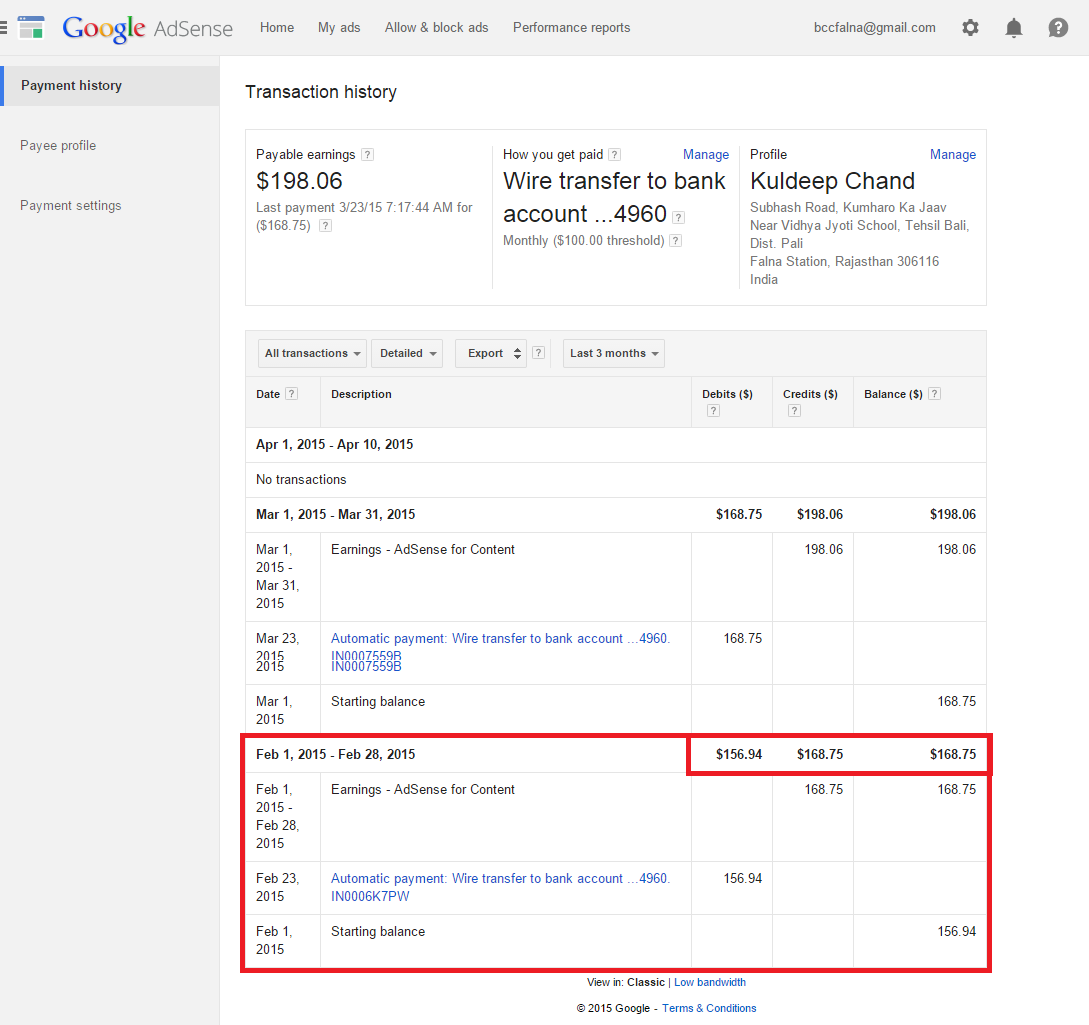Screen dimensions: 1089x1025
Task: Open the All transactions dropdown
Action: (312, 353)
